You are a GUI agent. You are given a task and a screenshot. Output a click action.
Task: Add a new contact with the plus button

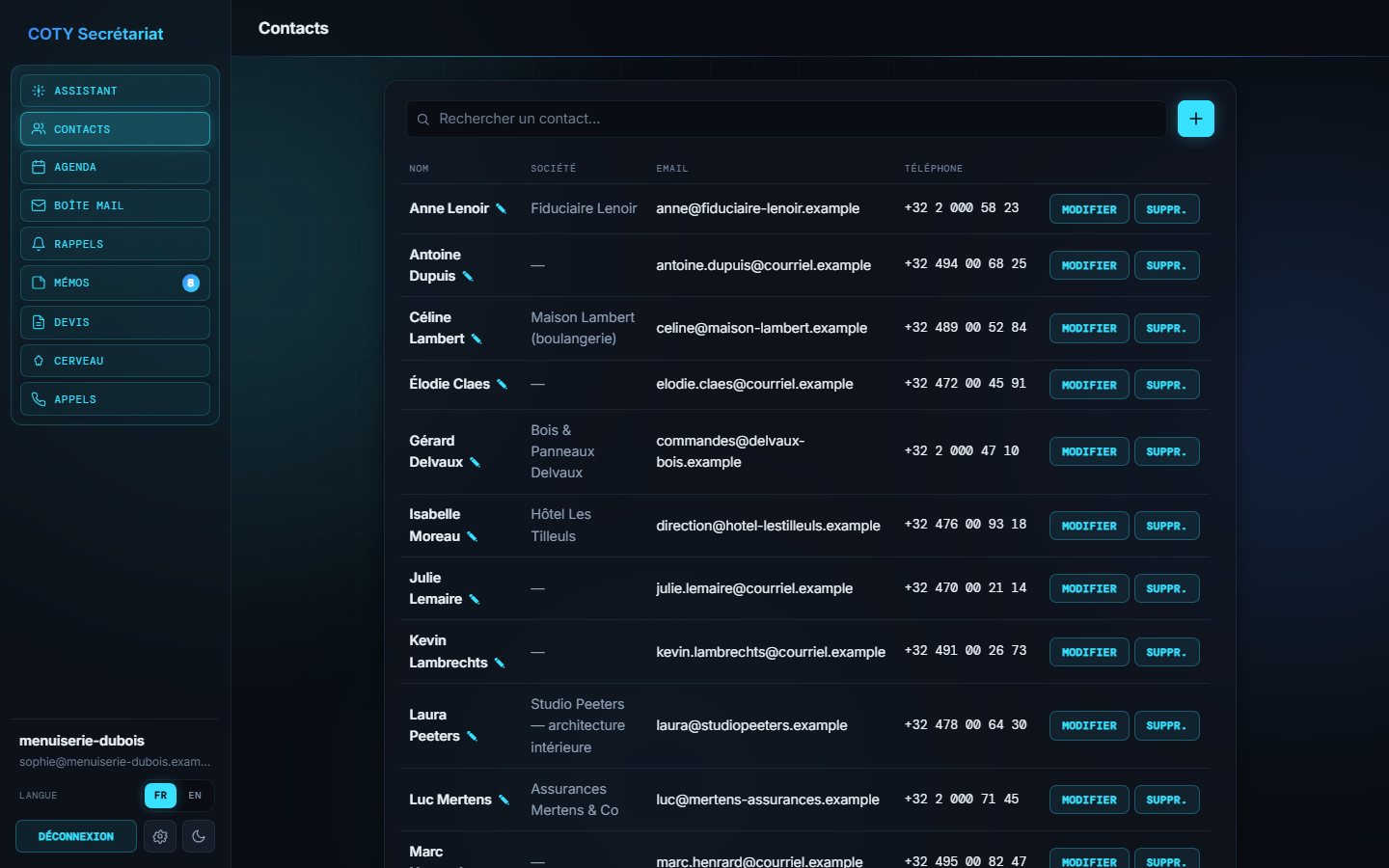[x=1196, y=119]
